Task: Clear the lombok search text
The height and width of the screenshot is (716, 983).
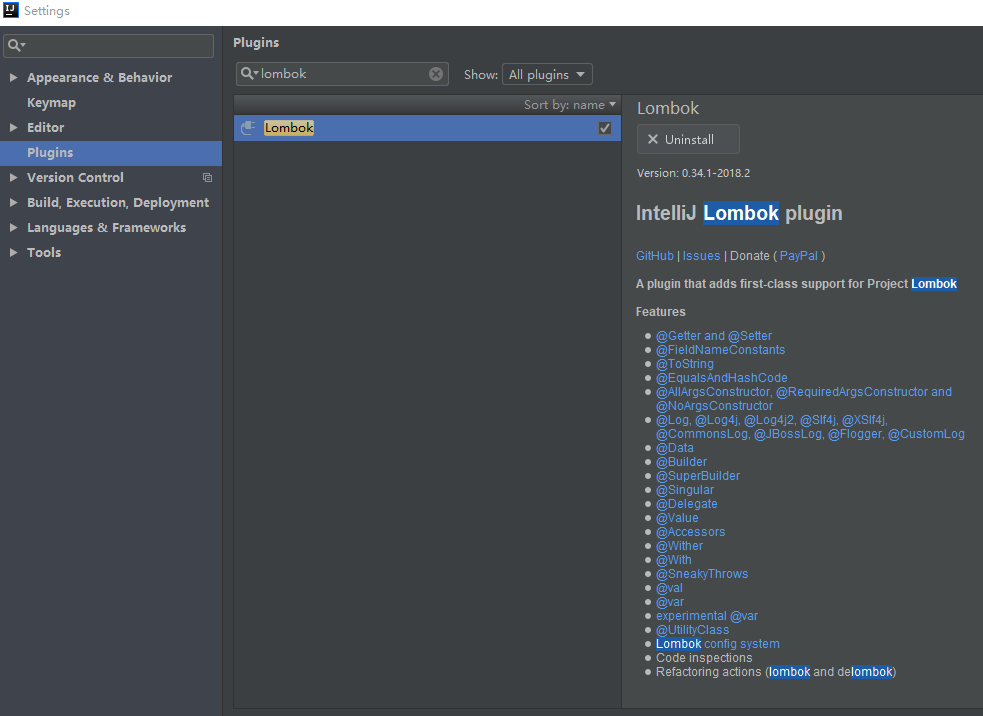Action: [x=436, y=74]
